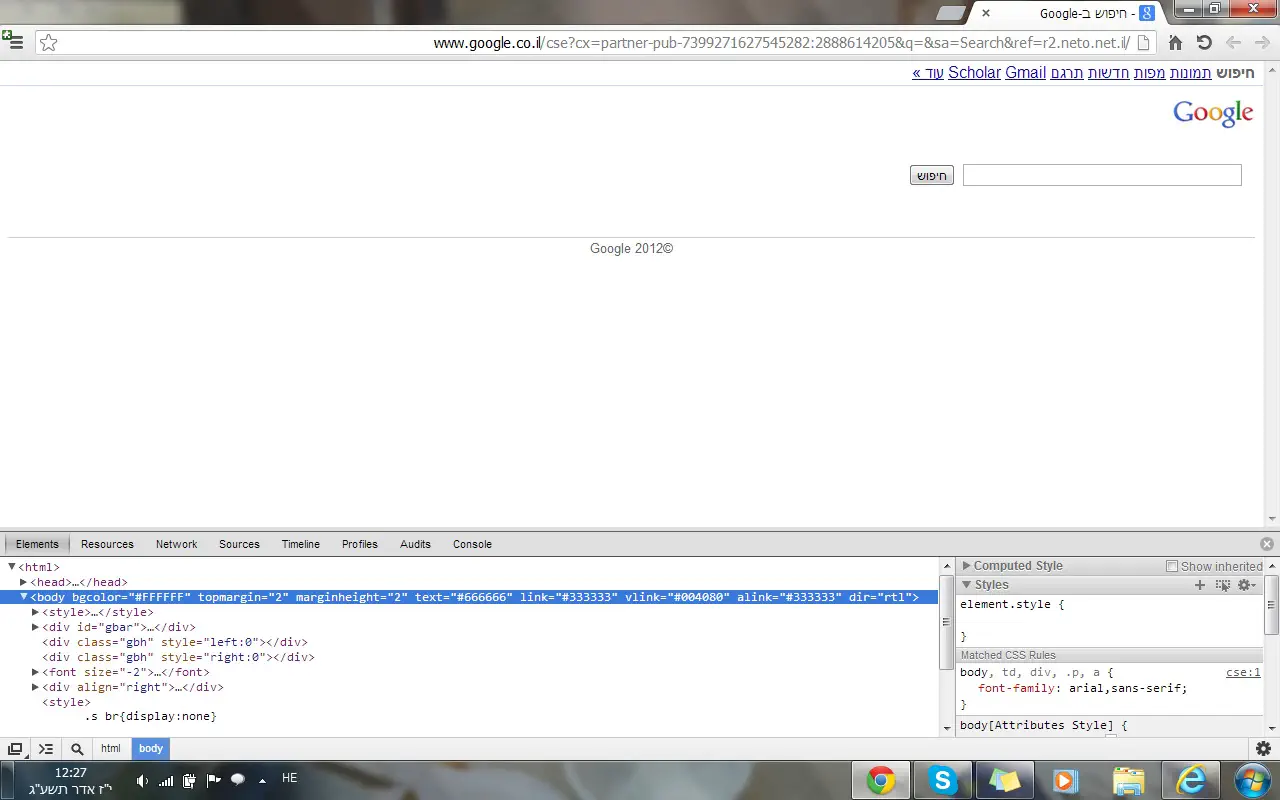The width and height of the screenshot is (1280, 800).
Task: Click the DevTools dock/undock icon
Action: pos(15,749)
